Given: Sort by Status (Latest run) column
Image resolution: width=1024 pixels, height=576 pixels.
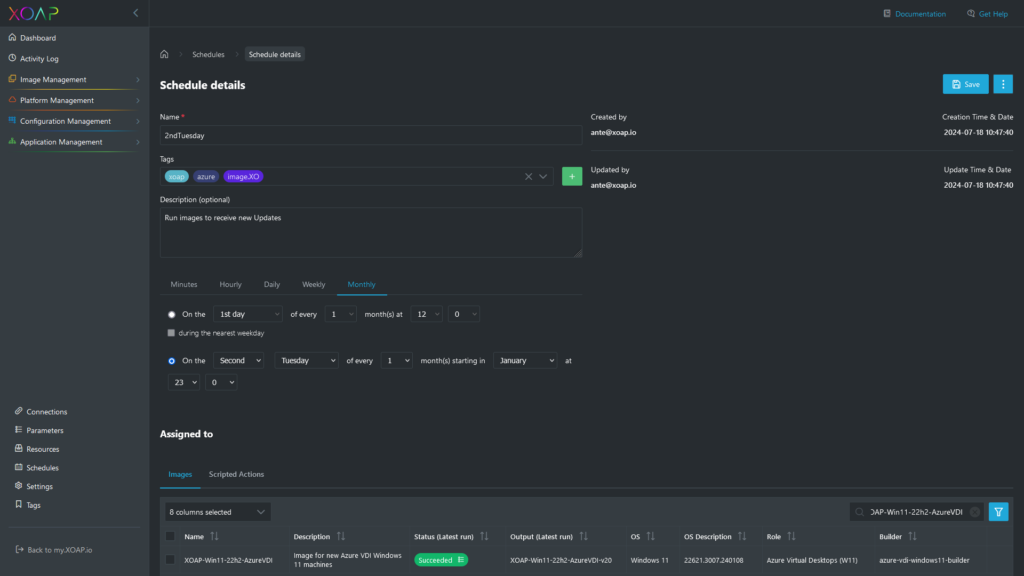Looking at the screenshot, I should point(484,537).
